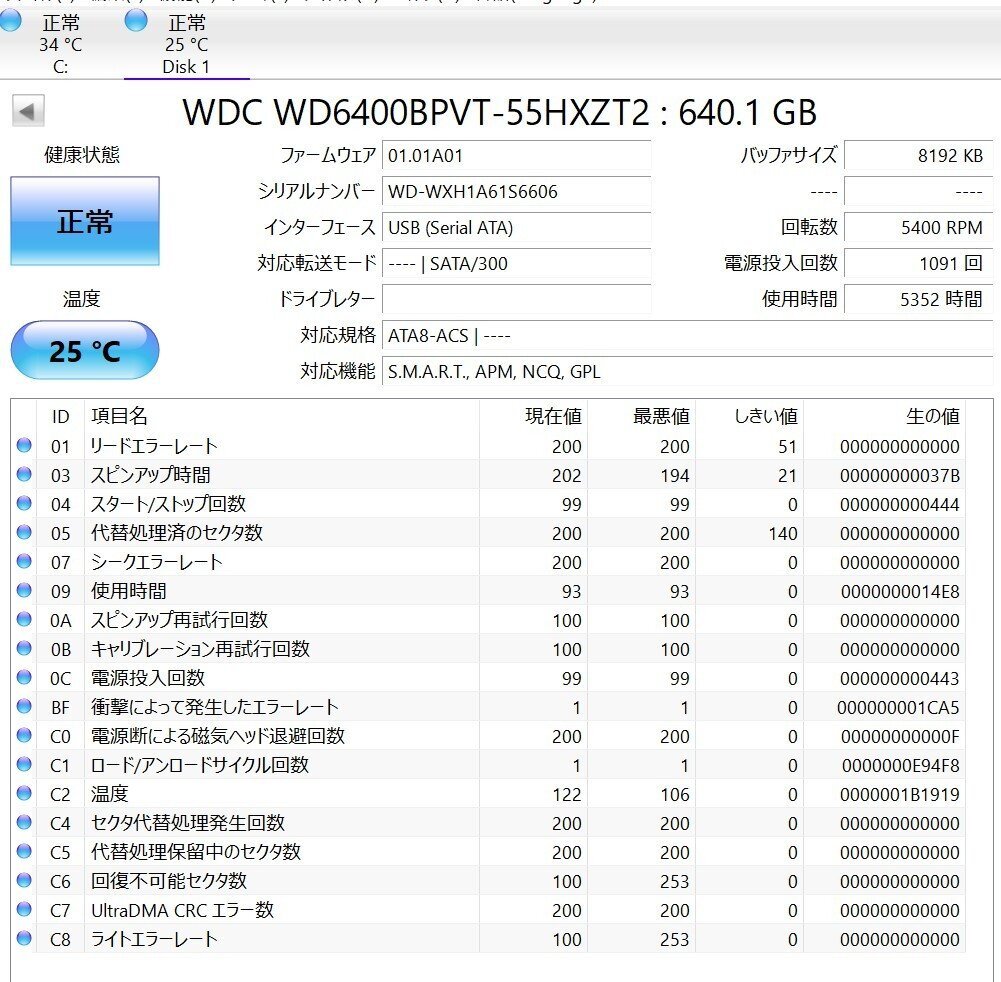Click the back arrow disk navigation button
Screen dimensions: 1001x982
28,111
